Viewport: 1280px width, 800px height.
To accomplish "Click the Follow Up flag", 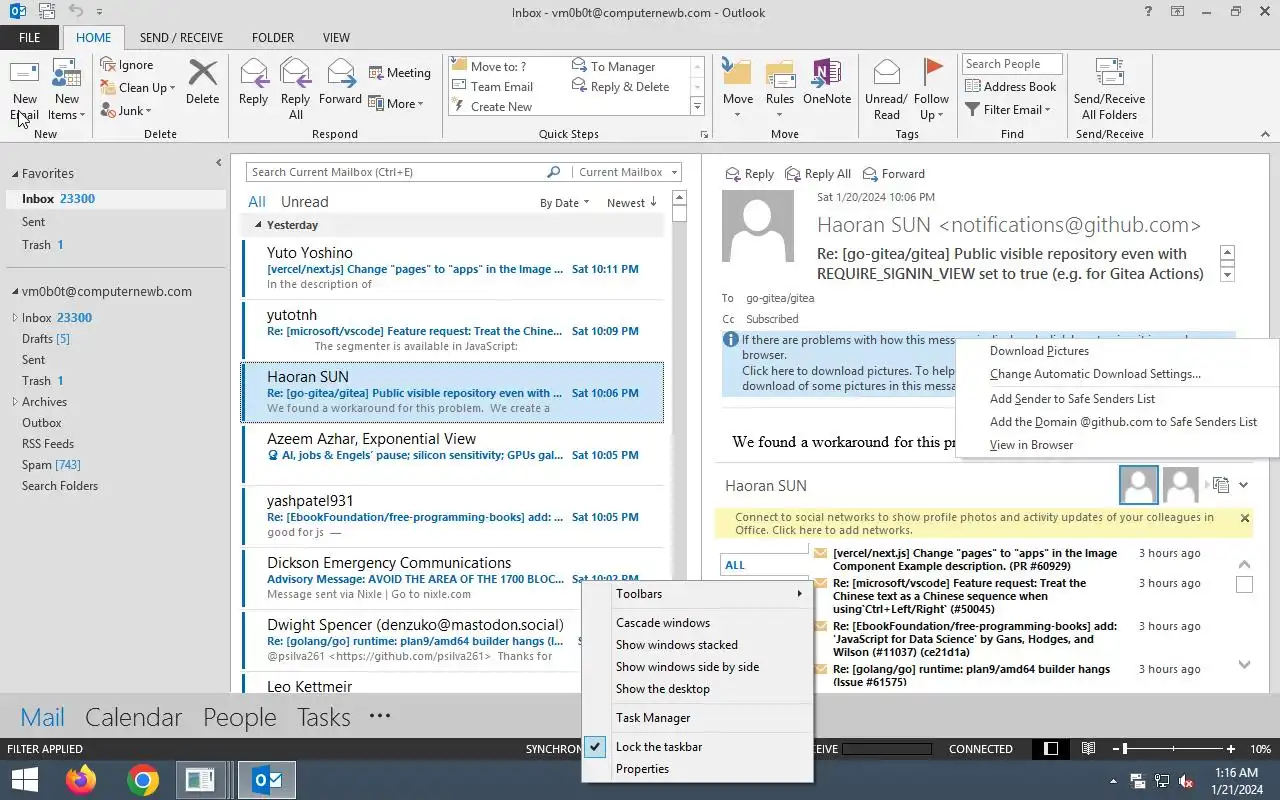I will (932, 90).
